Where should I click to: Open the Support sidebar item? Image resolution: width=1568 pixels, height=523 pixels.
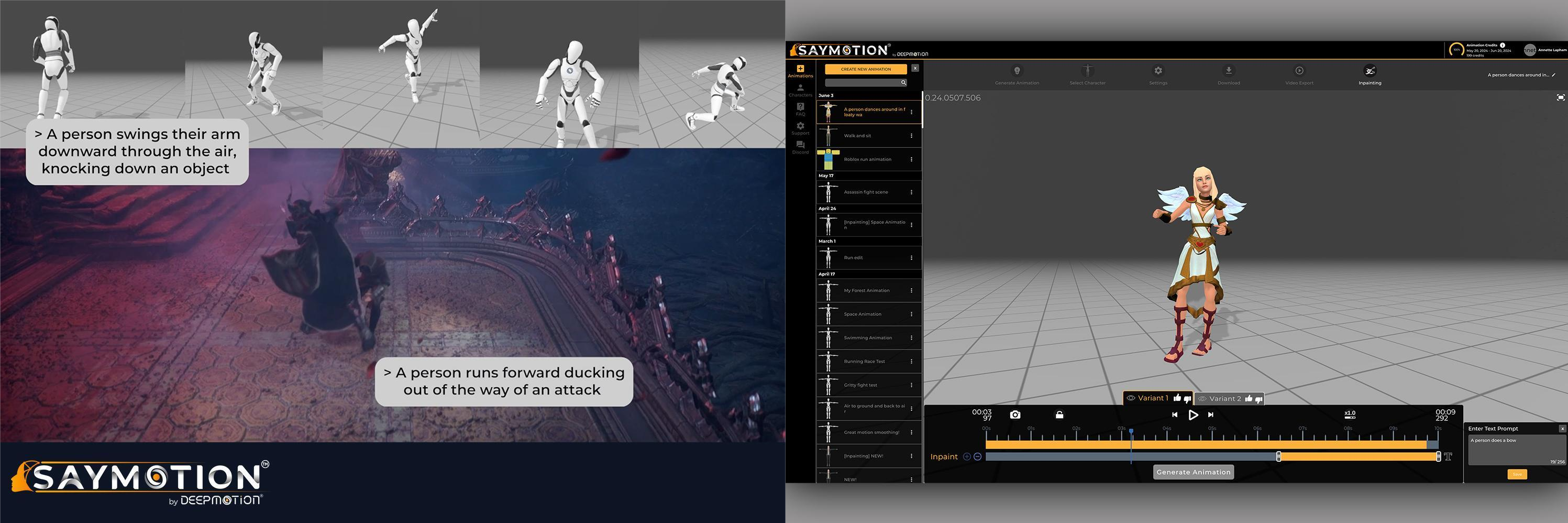click(800, 128)
